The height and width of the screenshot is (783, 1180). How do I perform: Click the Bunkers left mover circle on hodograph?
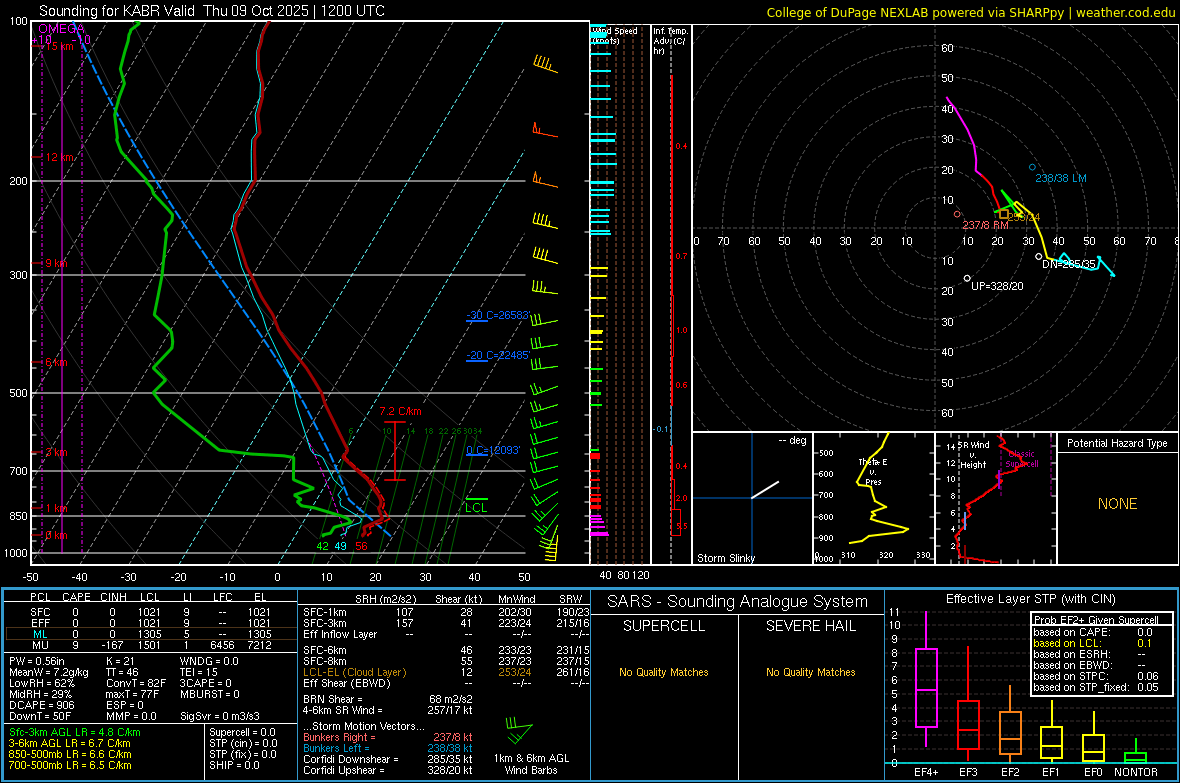[1032, 167]
